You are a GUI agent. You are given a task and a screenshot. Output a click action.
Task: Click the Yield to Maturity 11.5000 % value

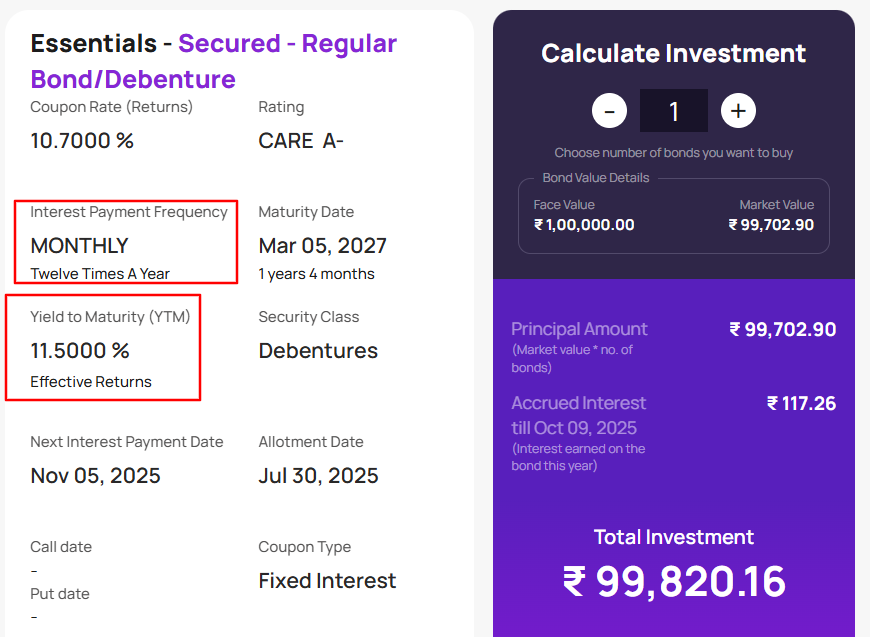(80, 351)
